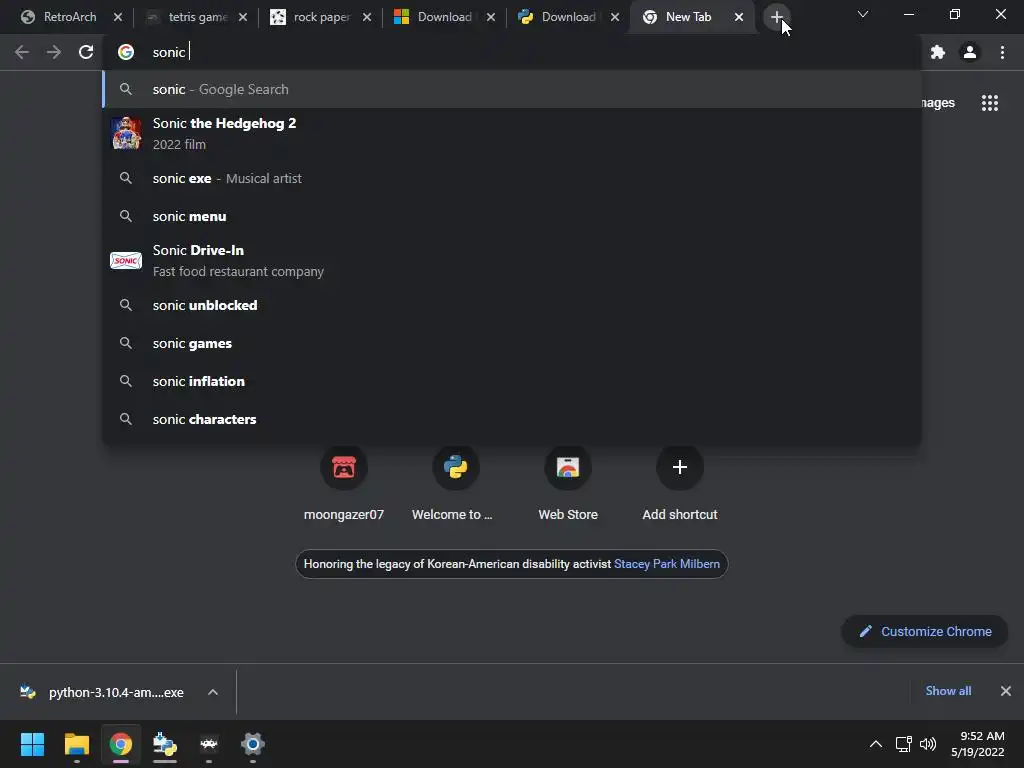Open Python installer taskbar icon
Image resolution: width=1024 pixels, height=768 pixels.
(165, 744)
